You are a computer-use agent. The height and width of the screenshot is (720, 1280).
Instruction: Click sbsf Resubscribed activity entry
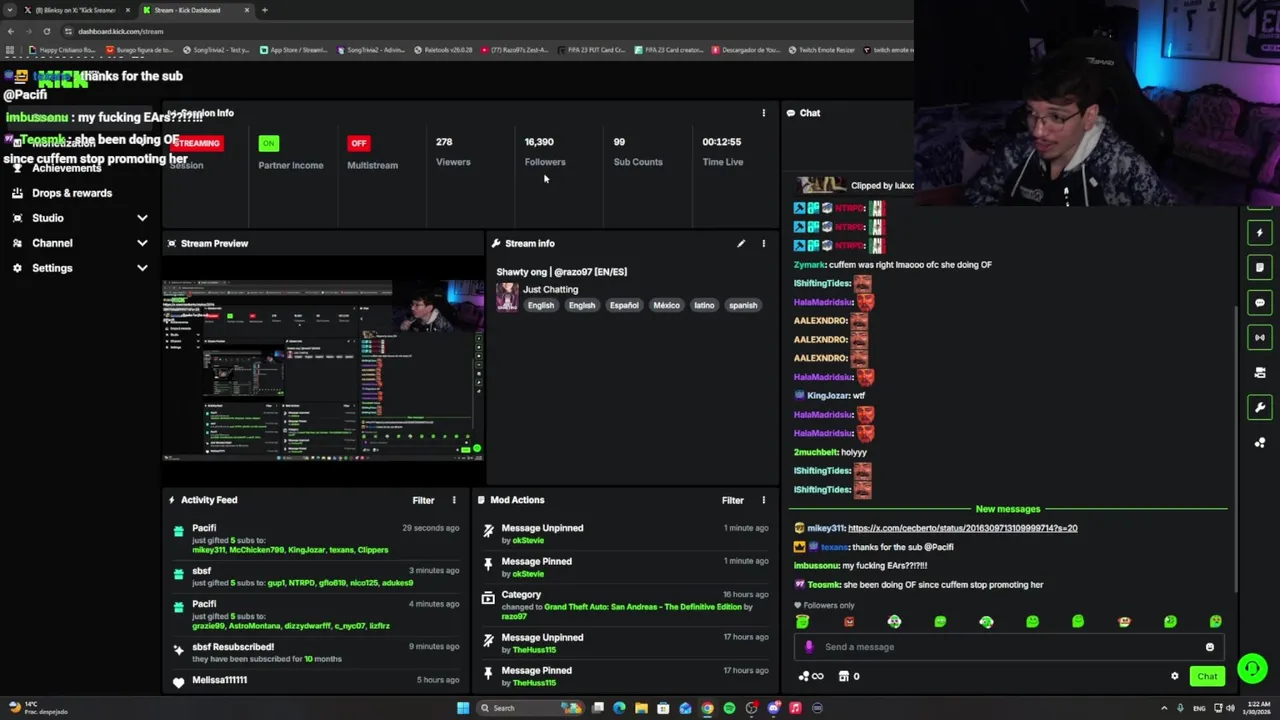click(314, 652)
